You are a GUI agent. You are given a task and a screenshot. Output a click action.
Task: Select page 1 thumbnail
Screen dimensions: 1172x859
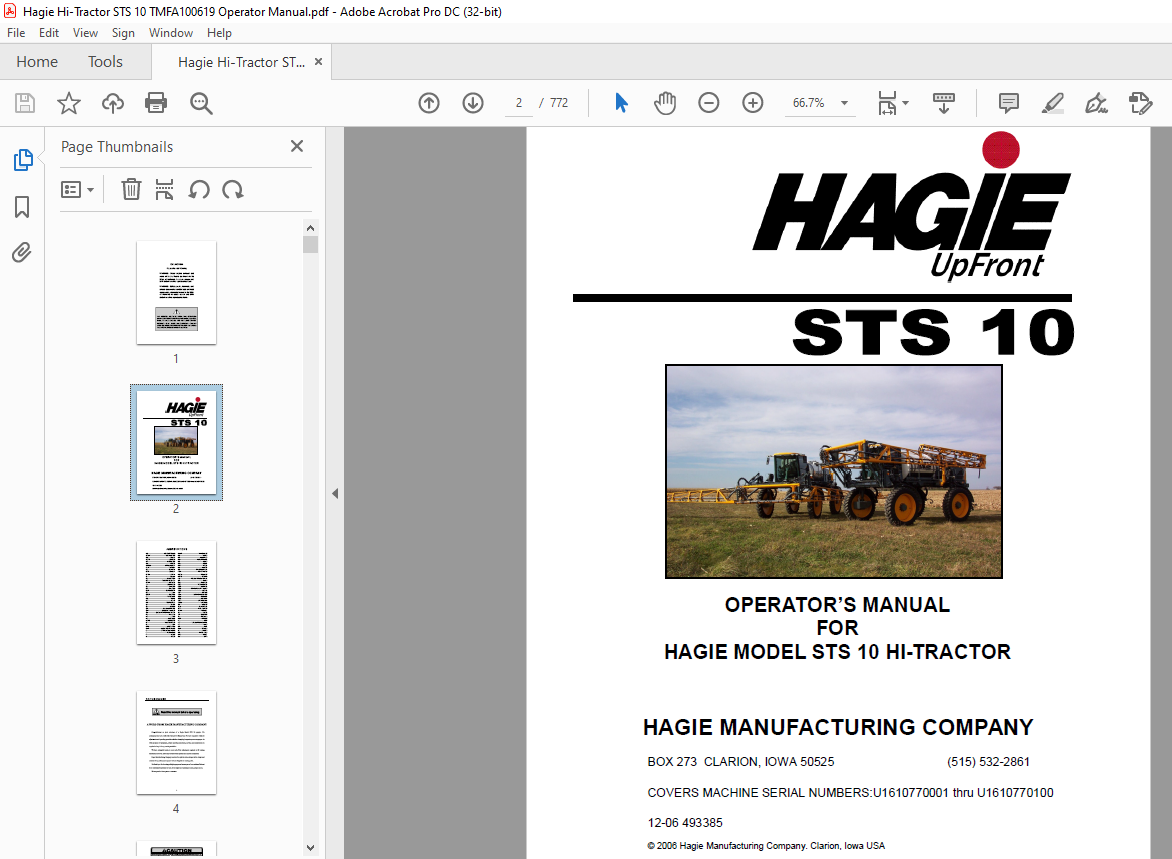pos(176,293)
